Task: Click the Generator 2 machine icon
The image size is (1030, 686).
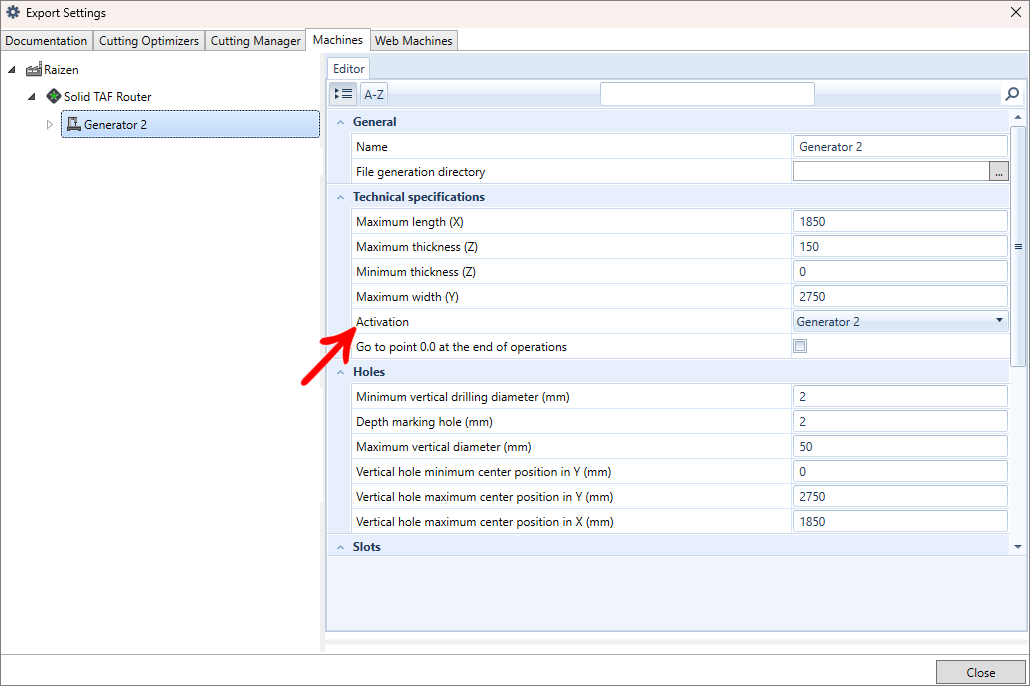Action: point(73,124)
